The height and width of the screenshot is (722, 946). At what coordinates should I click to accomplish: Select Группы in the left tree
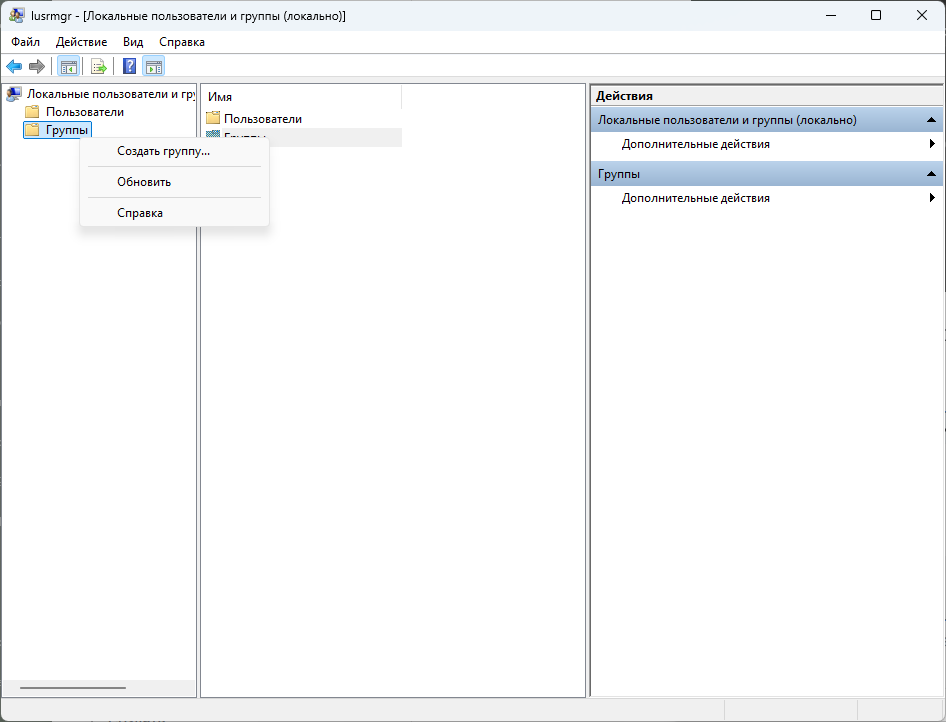67,130
